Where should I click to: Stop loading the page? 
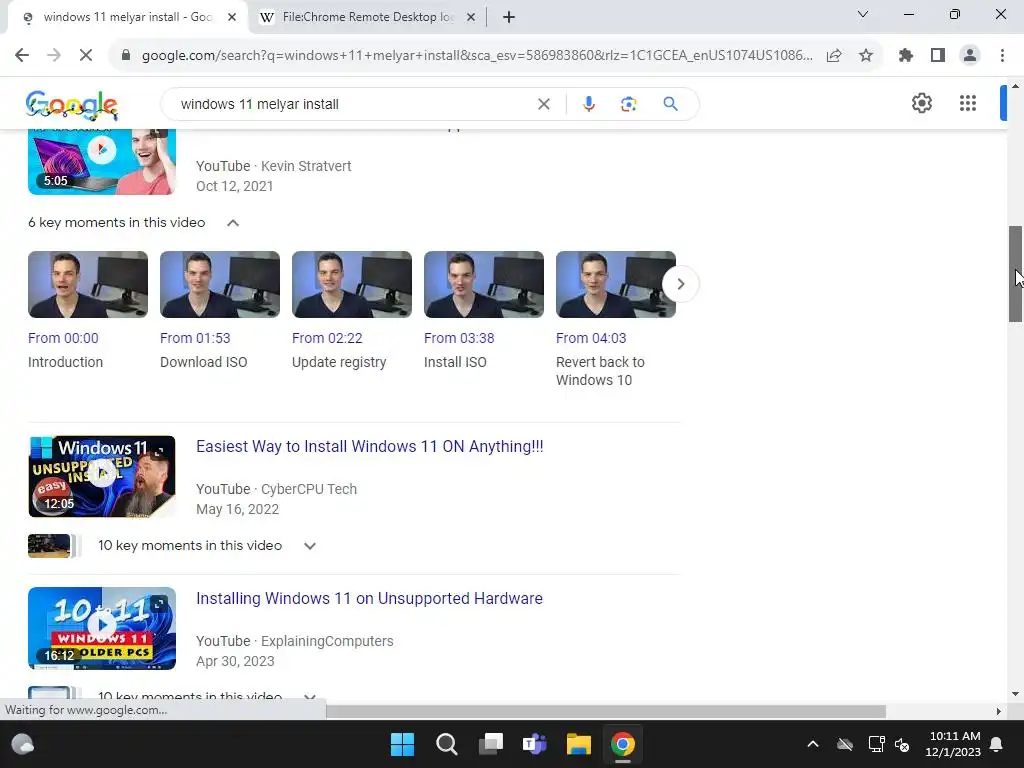[x=86, y=56]
